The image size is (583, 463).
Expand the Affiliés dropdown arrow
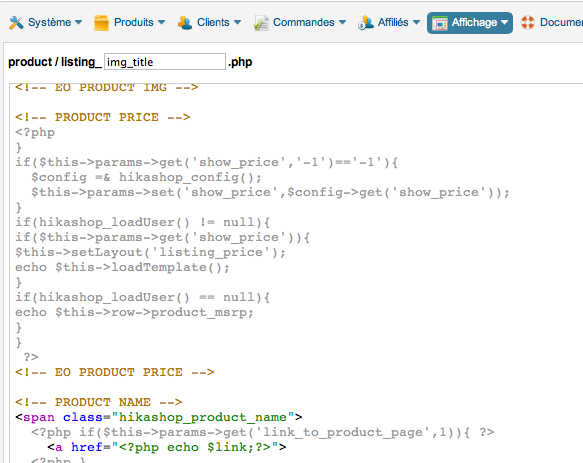416,22
